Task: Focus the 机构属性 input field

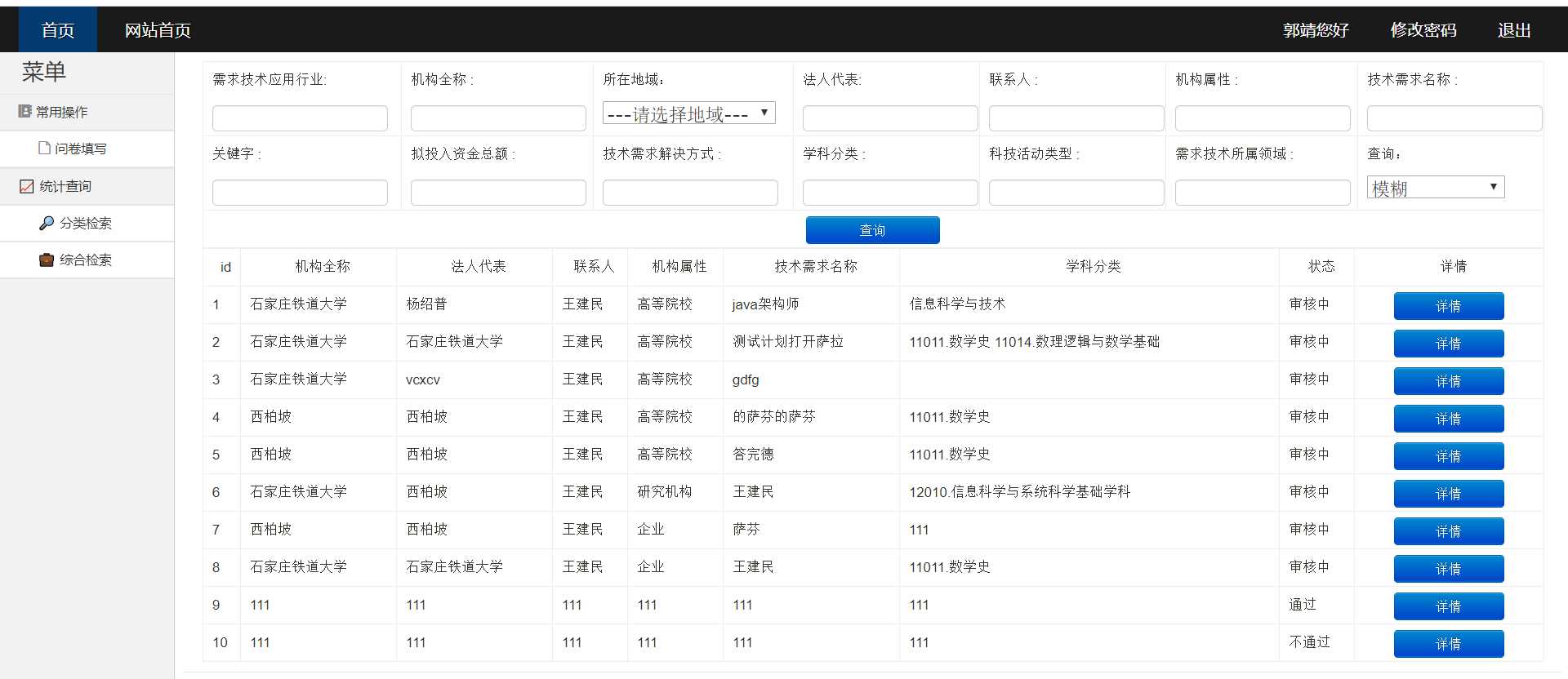Action: pos(1263,118)
